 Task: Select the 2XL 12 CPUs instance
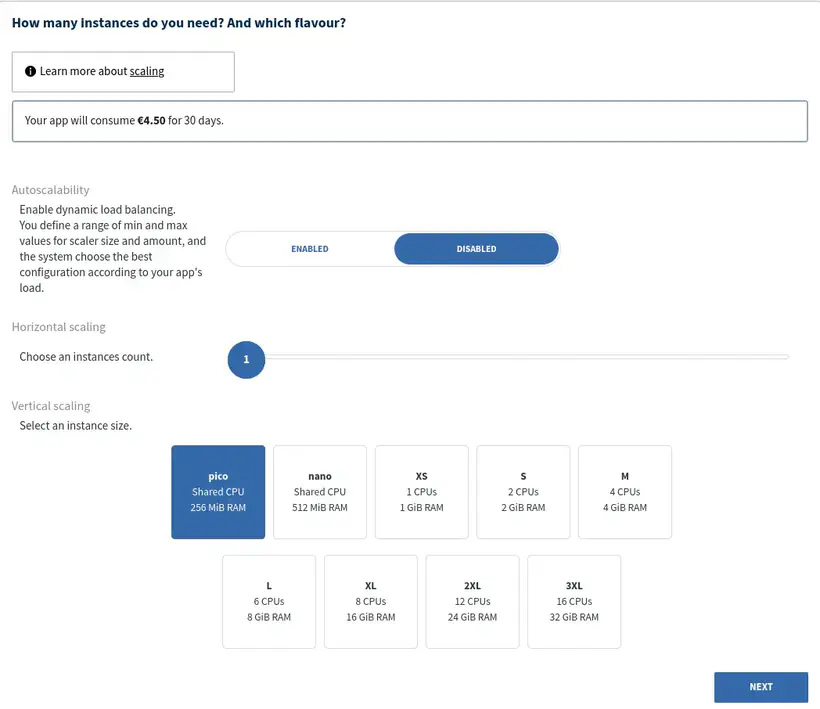(x=472, y=602)
